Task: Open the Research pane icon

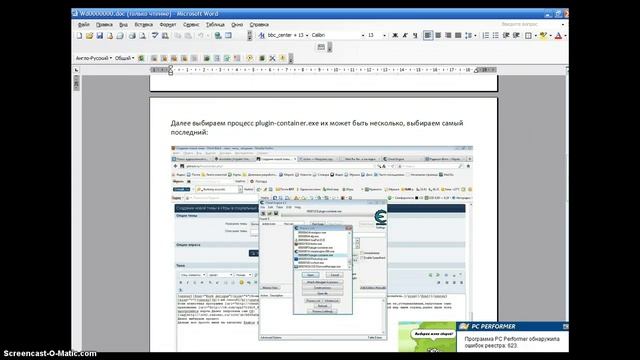Action: click(x=165, y=36)
